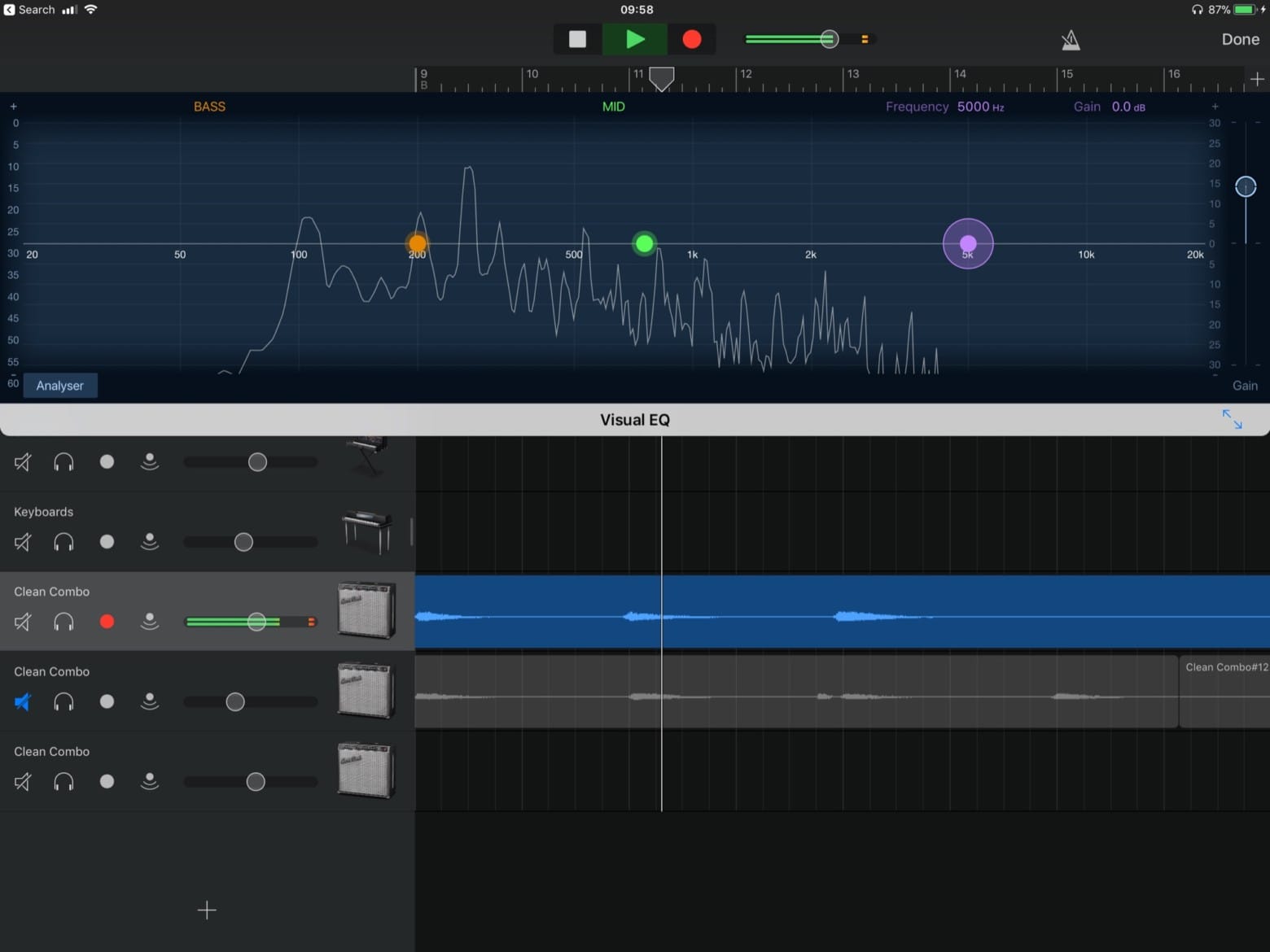Unmute the middle Clean Combo track
This screenshot has height=952, width=1270.
click(x=22, y=701)
